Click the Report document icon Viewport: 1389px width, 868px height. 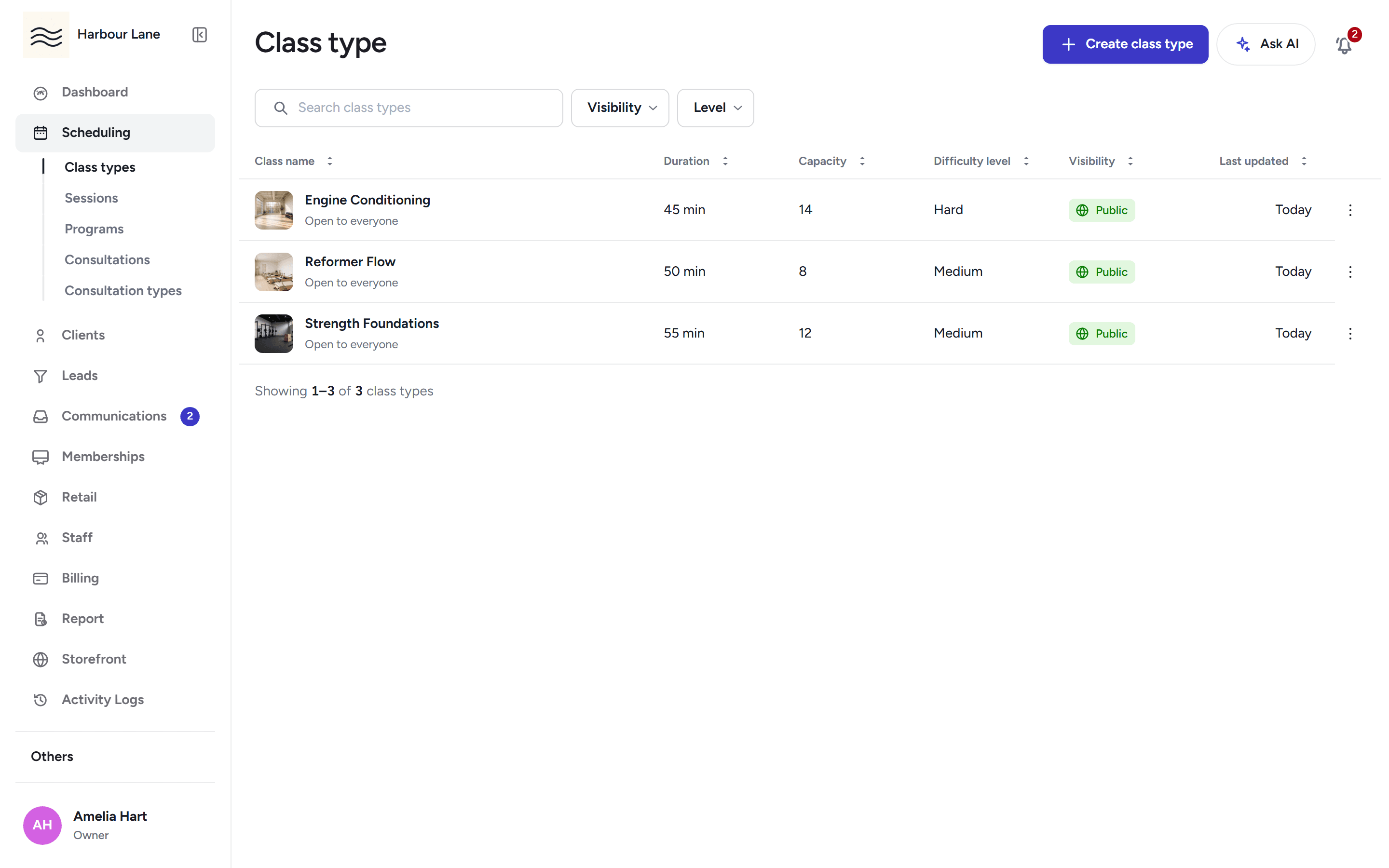tap(40, 619)
